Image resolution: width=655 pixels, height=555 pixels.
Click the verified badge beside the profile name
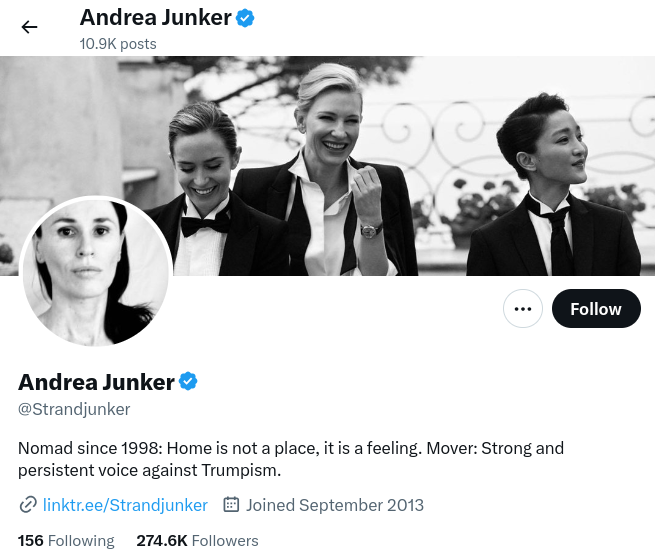tap(188, 381)
